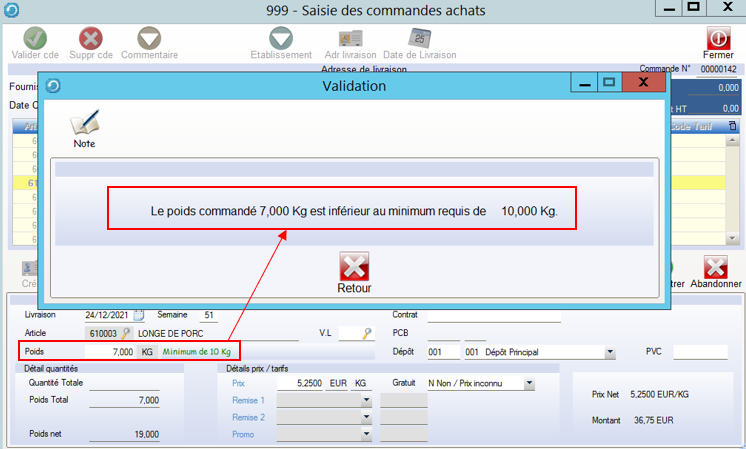Open the Commentaire toolbar icon
Screen dimensions: 746x449
pyautogui.click(x=149, y=38)
